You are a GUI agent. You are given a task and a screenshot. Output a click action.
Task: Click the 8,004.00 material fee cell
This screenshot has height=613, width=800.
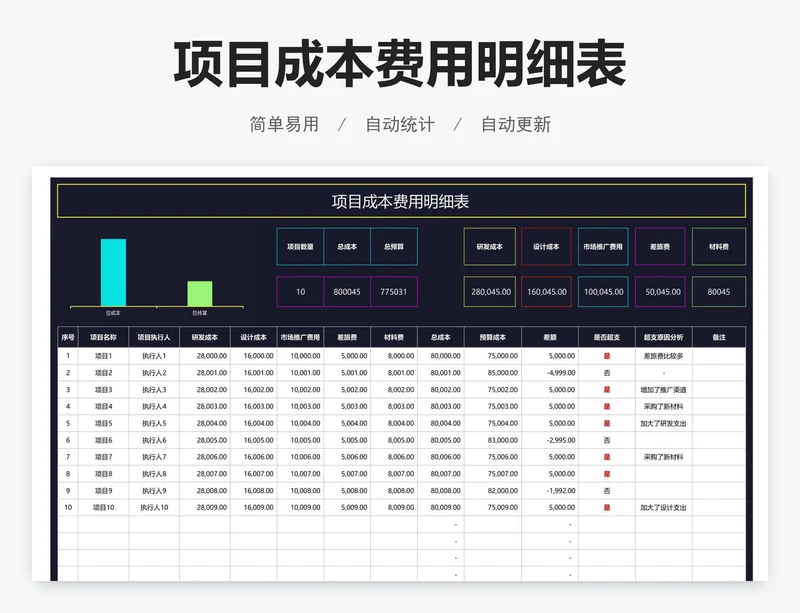pyautogui.click(x=394, y=423)
